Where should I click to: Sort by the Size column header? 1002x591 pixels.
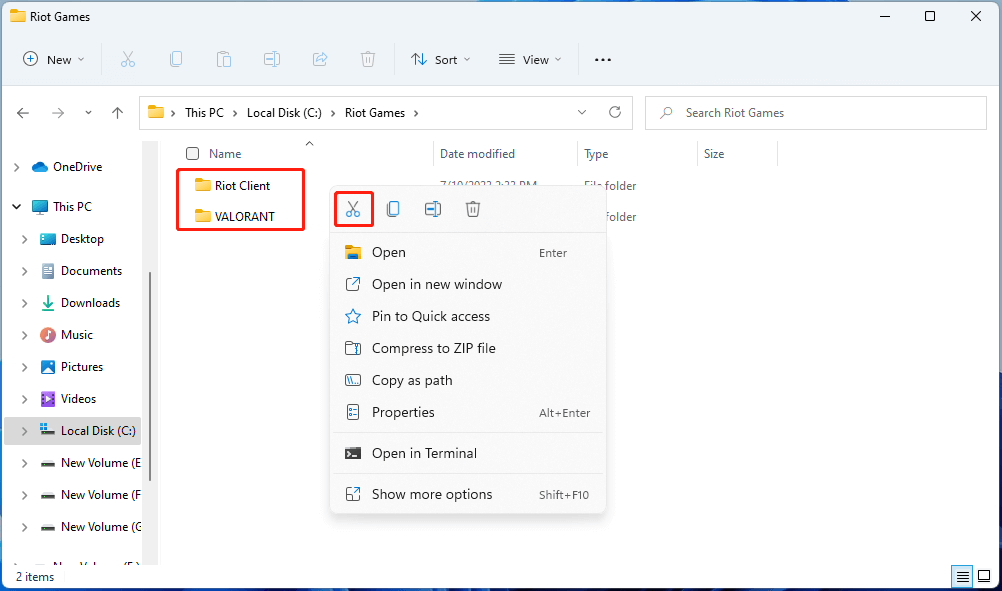click(x=714, y=153)
